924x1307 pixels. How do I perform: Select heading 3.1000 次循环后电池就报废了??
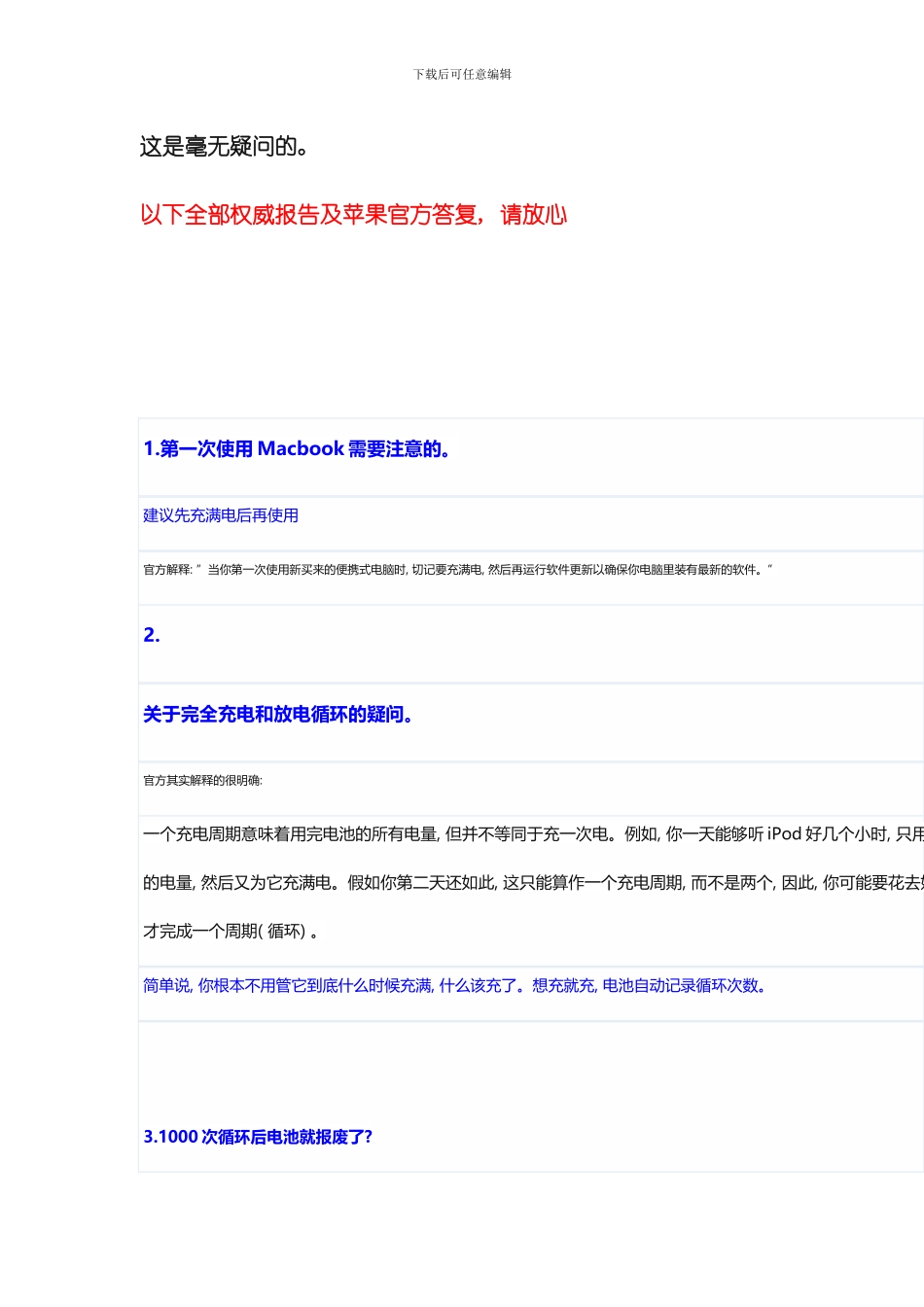(x=258, y=1137)
